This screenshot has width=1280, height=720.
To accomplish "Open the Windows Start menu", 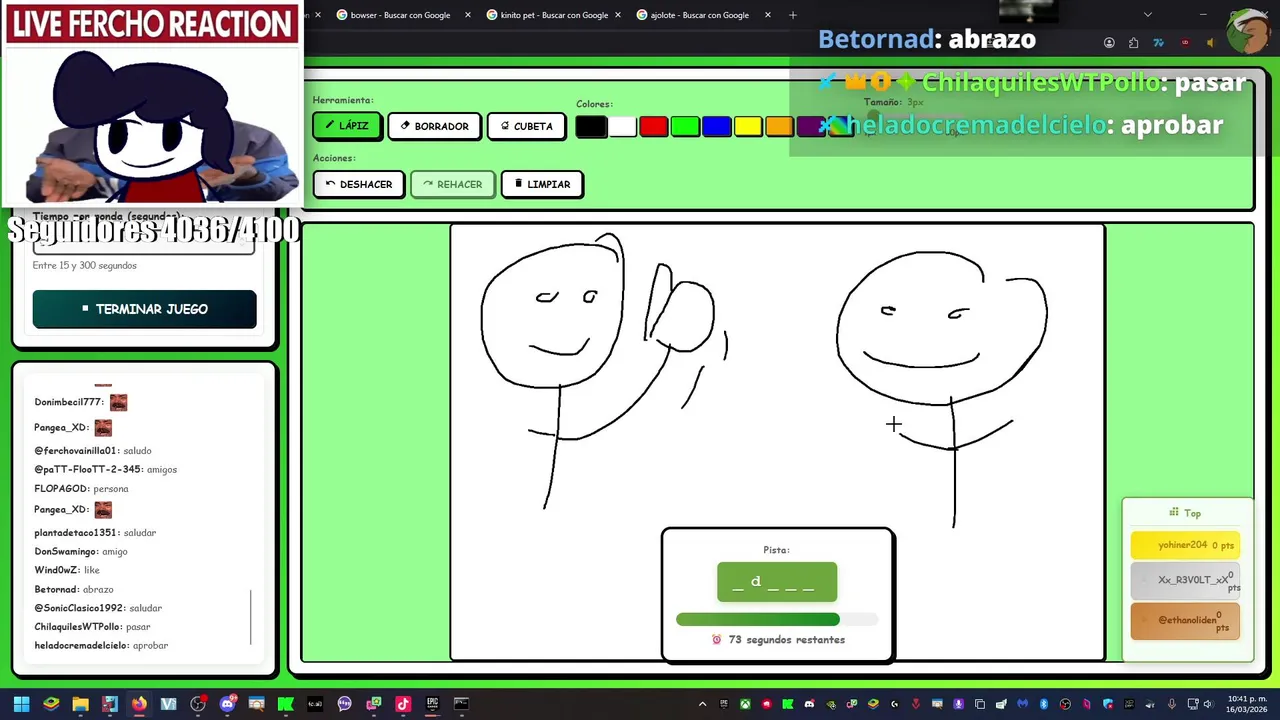I will coord(21,704).
